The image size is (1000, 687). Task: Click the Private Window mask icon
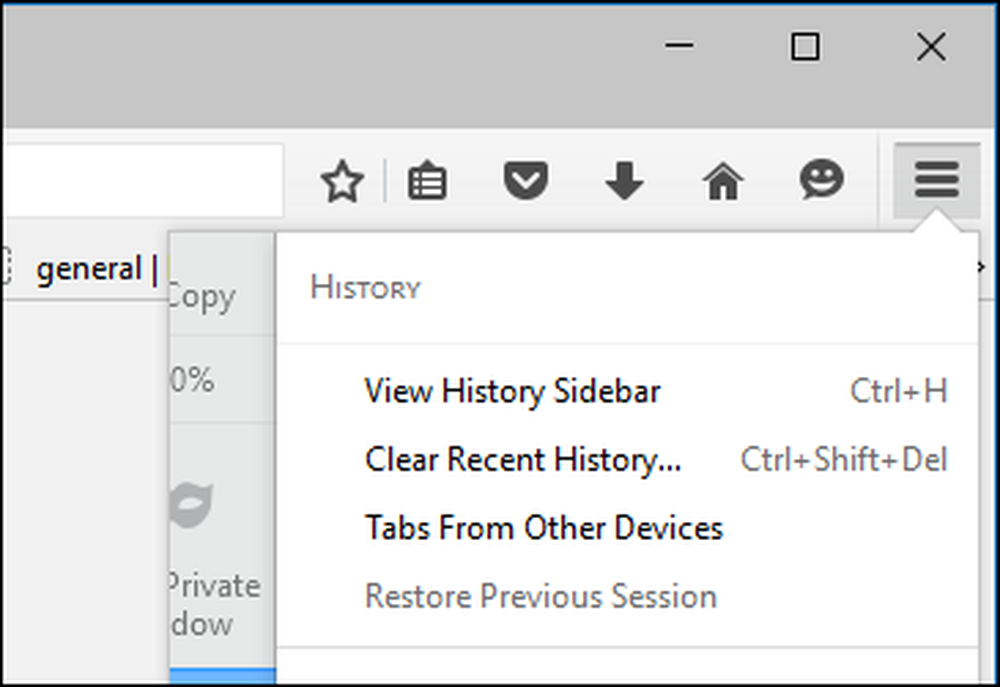(x=191, y=505)
